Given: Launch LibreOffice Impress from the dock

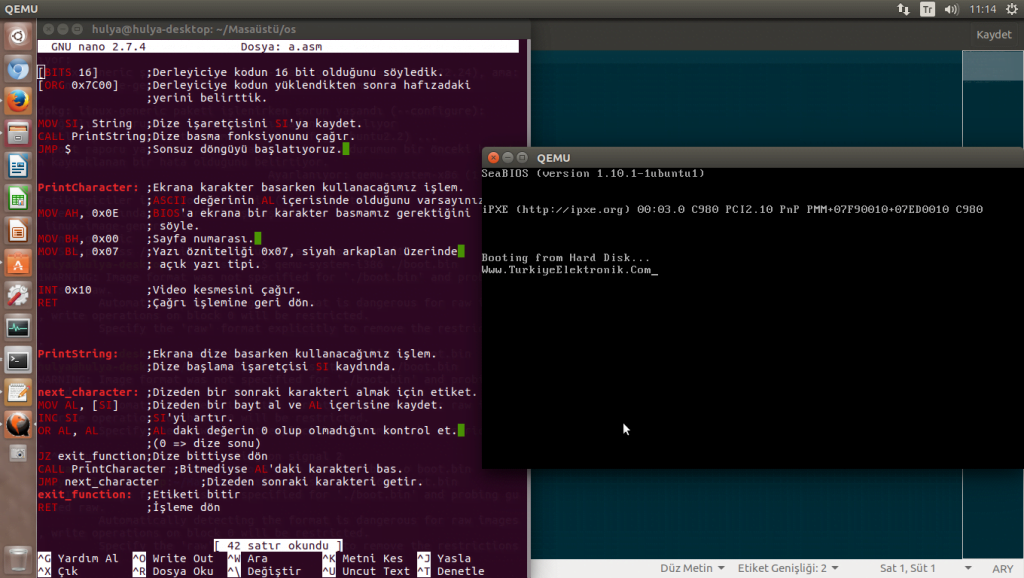Looking at the screenshot, I should pyautogui.click(x=18, y=231).
